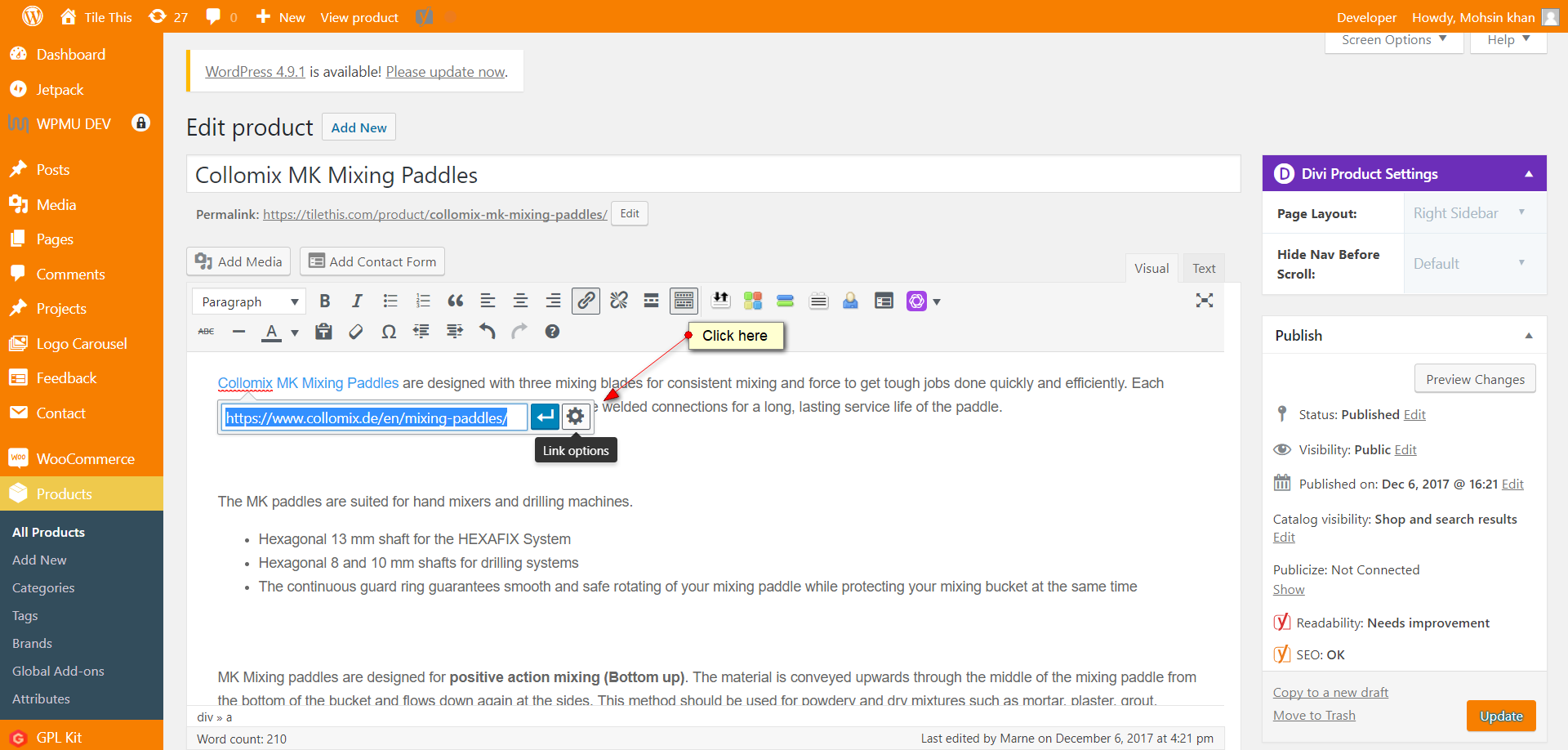Screen dimensions: 1568x750
Task: Click Preview Changes button
Action: click(1475, 379)
